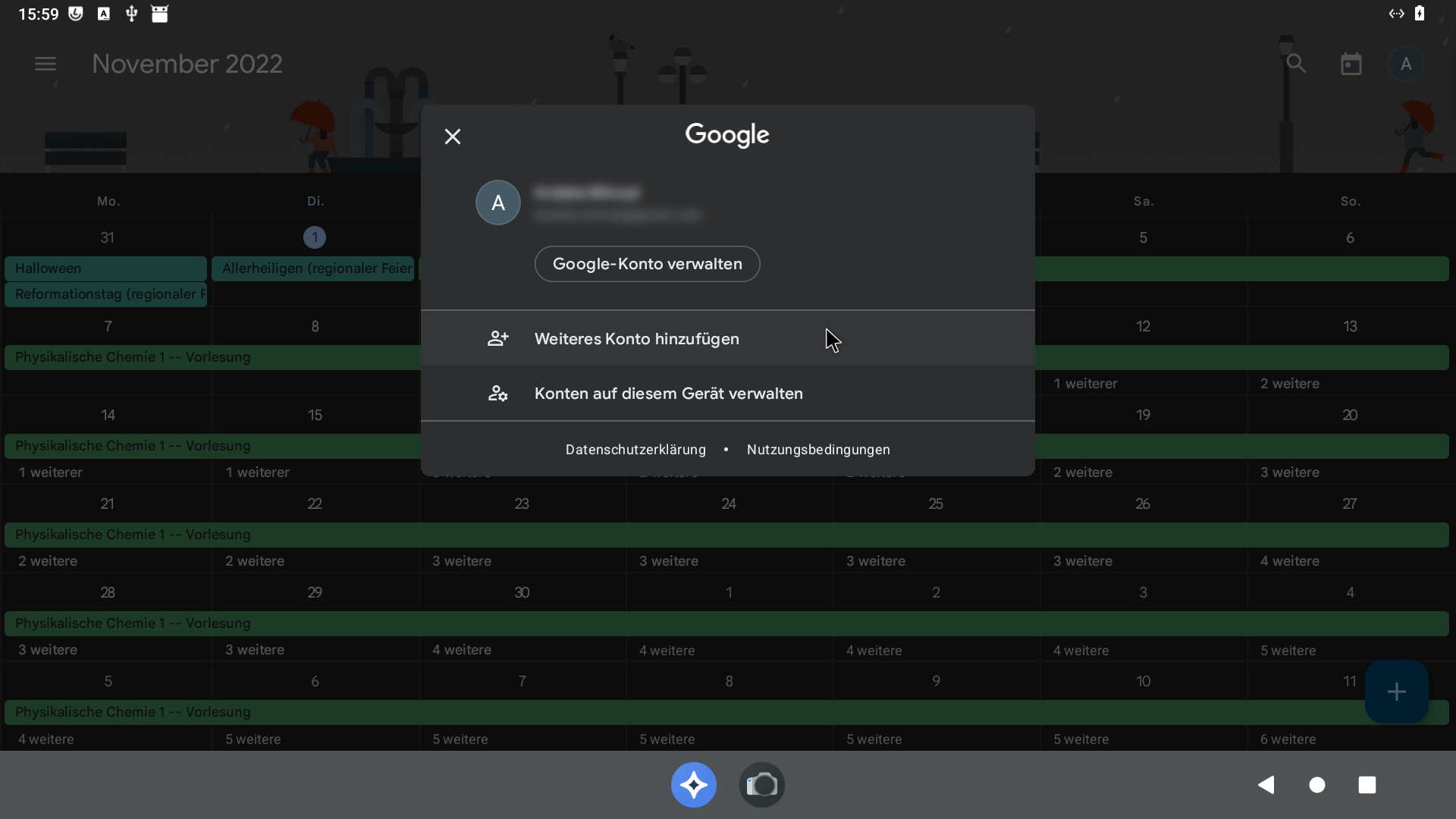Show '5 weitere' on Sunday December 4

pos(1288,651)
